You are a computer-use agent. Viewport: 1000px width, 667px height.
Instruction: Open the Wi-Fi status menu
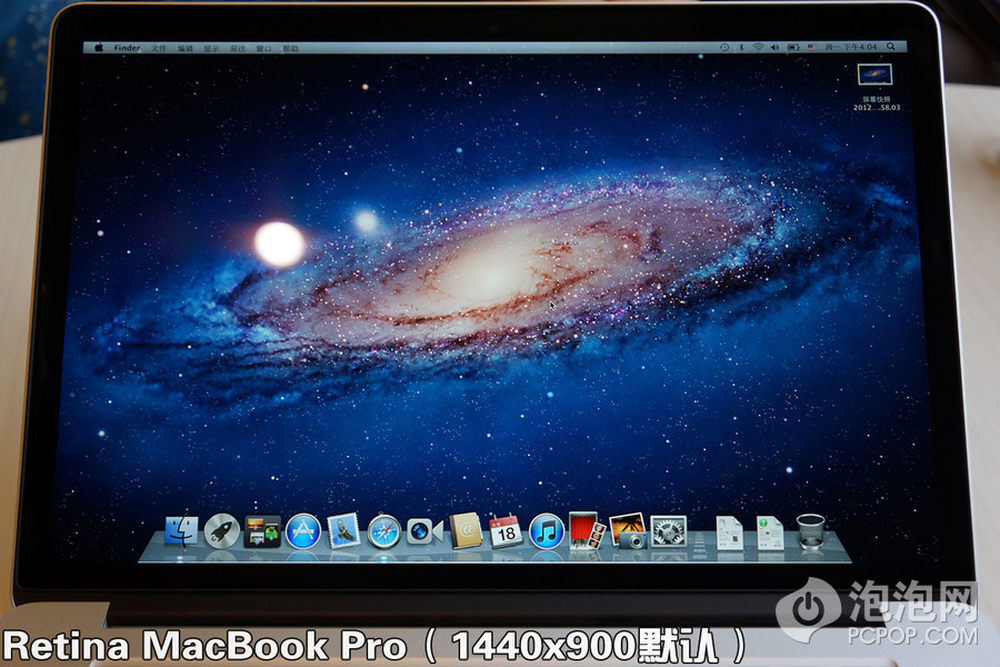pos(758,47)
